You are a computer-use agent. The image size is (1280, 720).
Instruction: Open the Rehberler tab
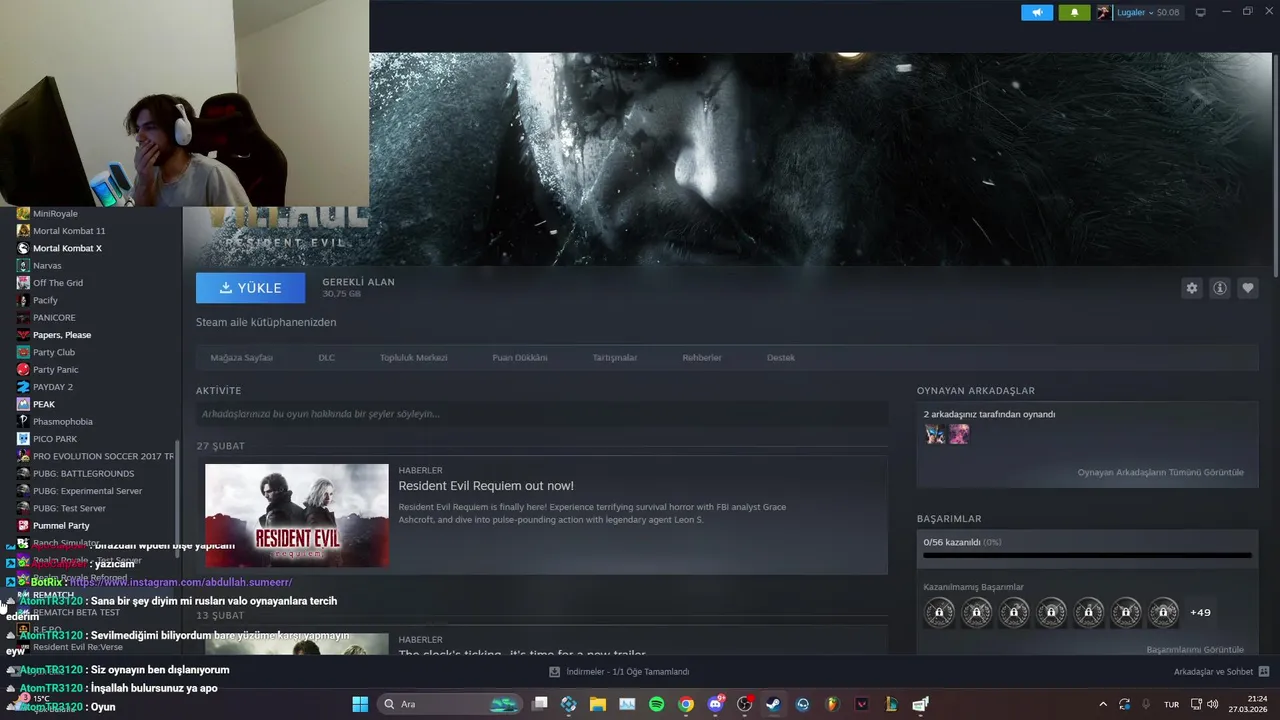coord(702,357)
